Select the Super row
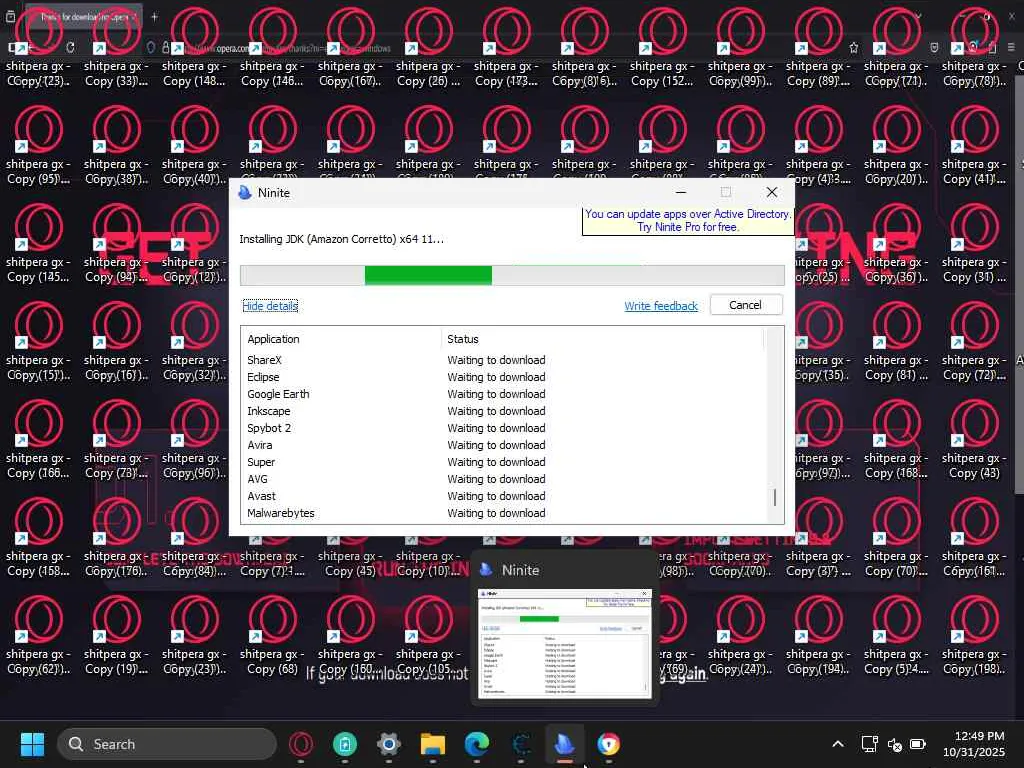This screenshot has width=1024, height=768. (503, 462)
